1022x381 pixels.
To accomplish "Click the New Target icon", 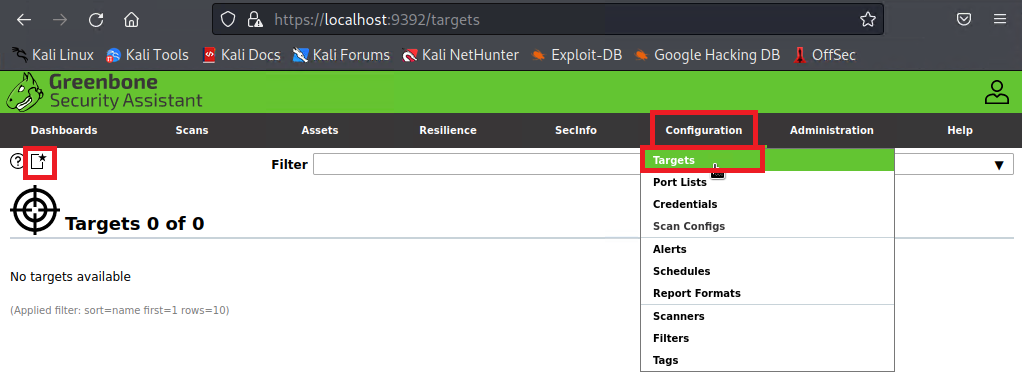I will click(39, 162).
